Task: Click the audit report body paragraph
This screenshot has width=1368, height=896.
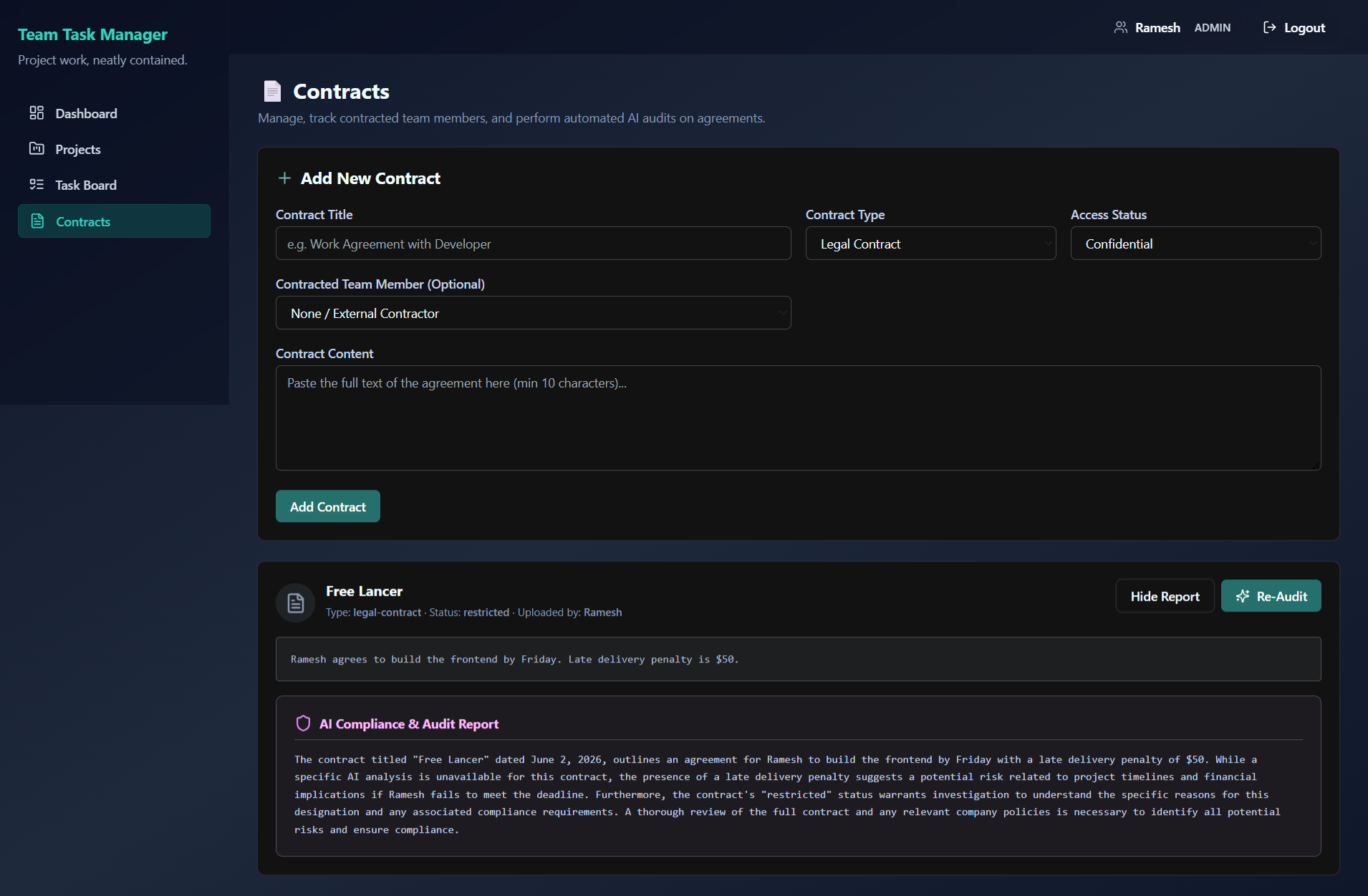Action: click(x=788, y=794)
